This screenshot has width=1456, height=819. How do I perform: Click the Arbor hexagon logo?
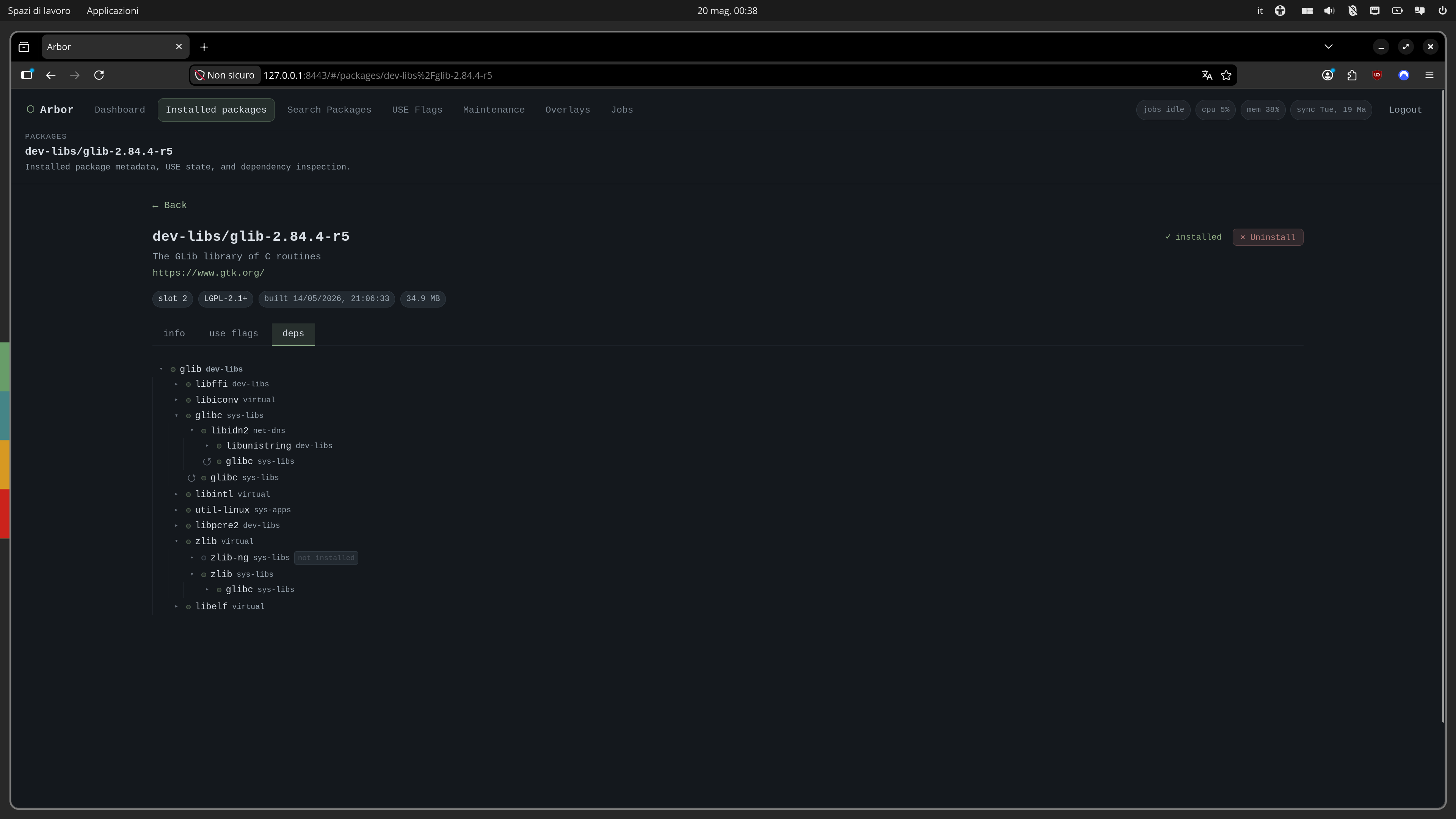coord(30,109)
